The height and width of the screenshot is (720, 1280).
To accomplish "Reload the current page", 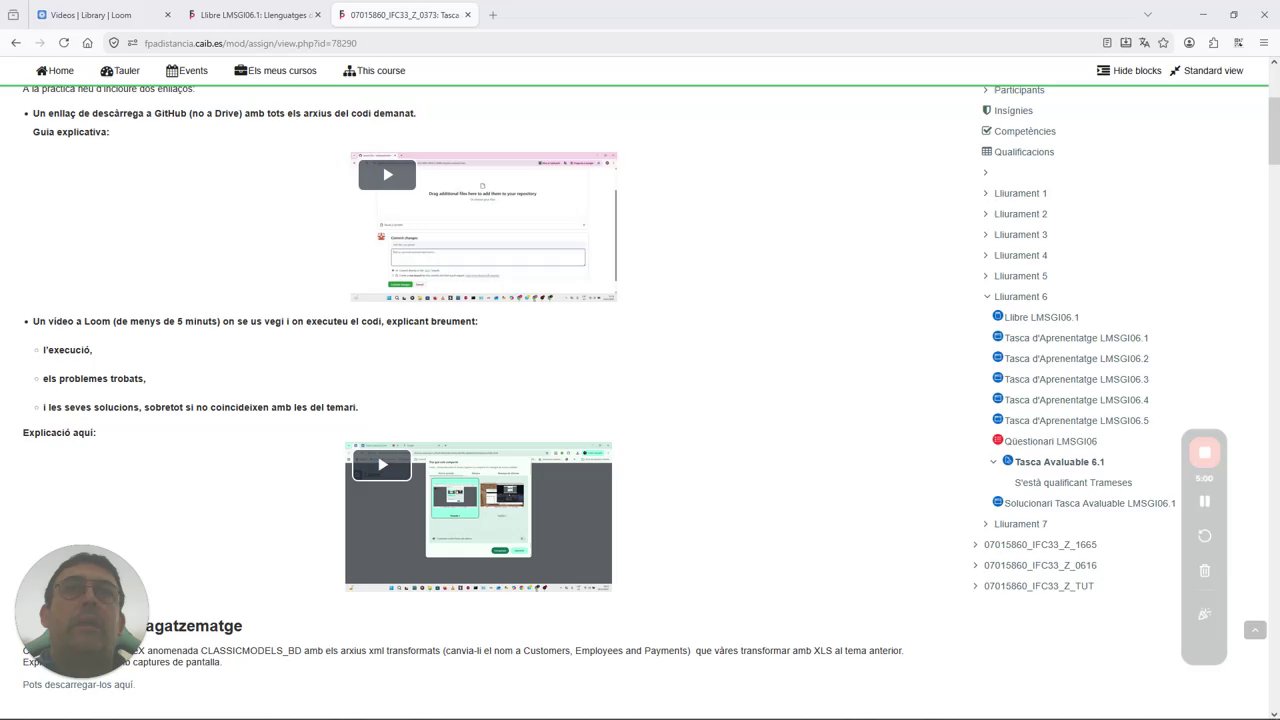I will 64,43.
